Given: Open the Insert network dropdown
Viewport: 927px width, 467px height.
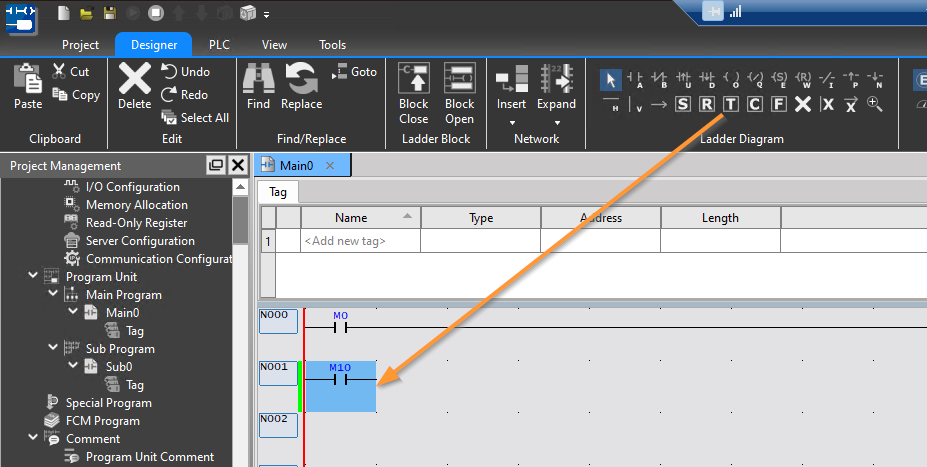Looking at the screenshot, I should pos(511,123).
